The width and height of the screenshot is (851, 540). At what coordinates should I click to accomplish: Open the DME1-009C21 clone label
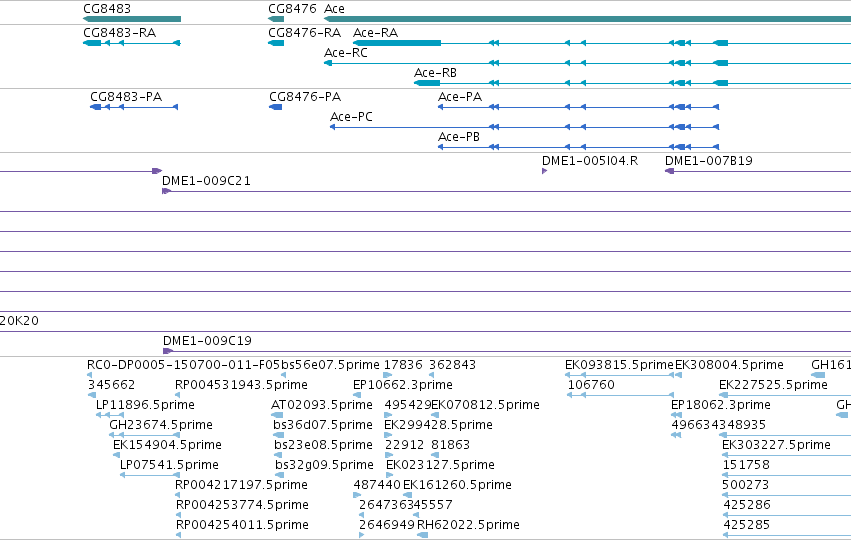point(206,181)
